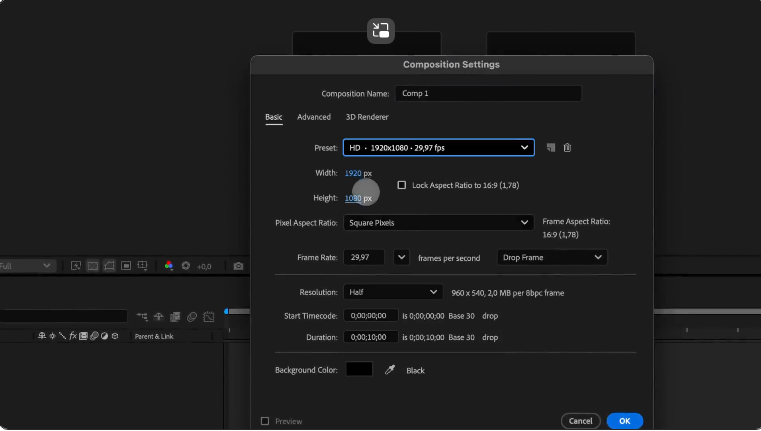761x431 pixels.
Task: Open the Preset dropdown
Action: [x=439, y=148]
